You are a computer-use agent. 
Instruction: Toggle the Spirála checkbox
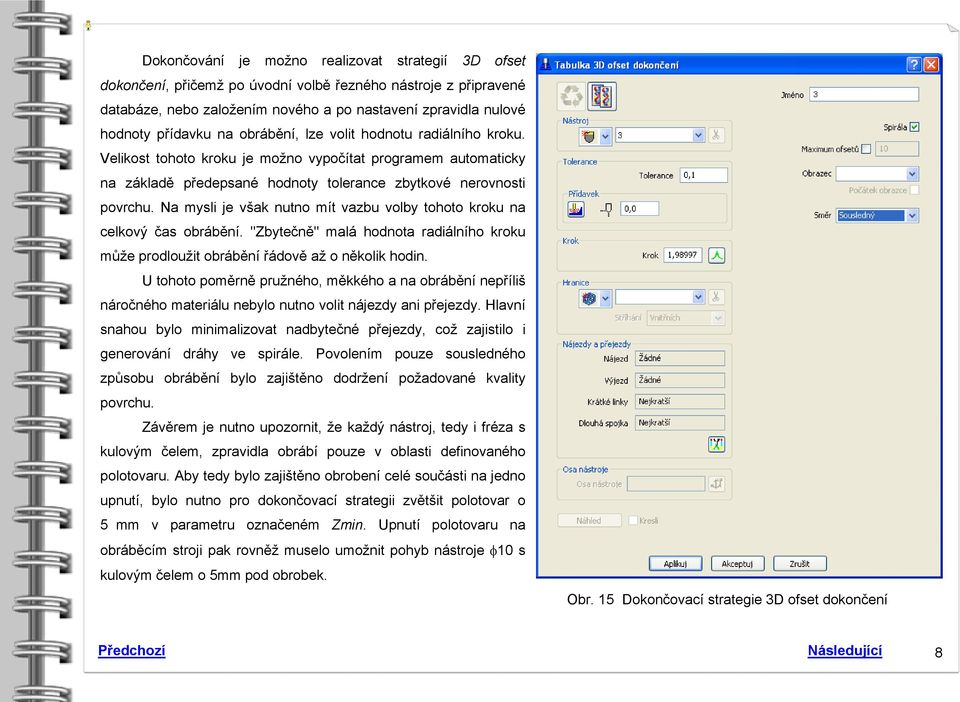click(x=914, y=127)
